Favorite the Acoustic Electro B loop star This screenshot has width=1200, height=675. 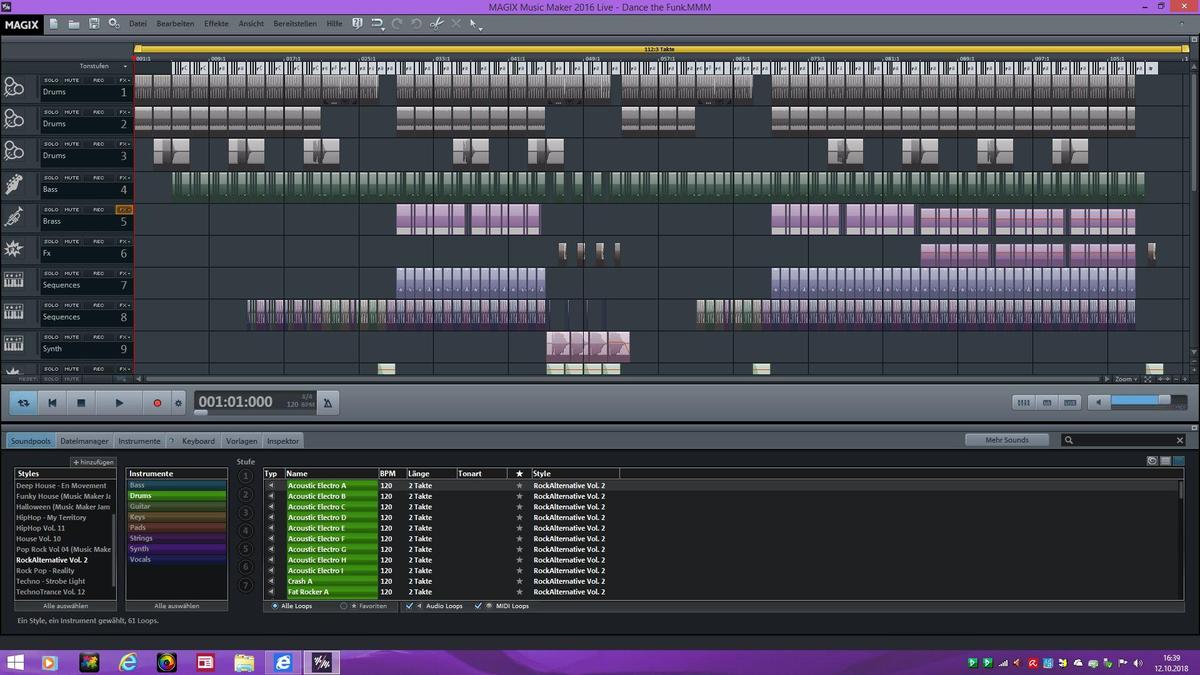[x=519, y=496]
